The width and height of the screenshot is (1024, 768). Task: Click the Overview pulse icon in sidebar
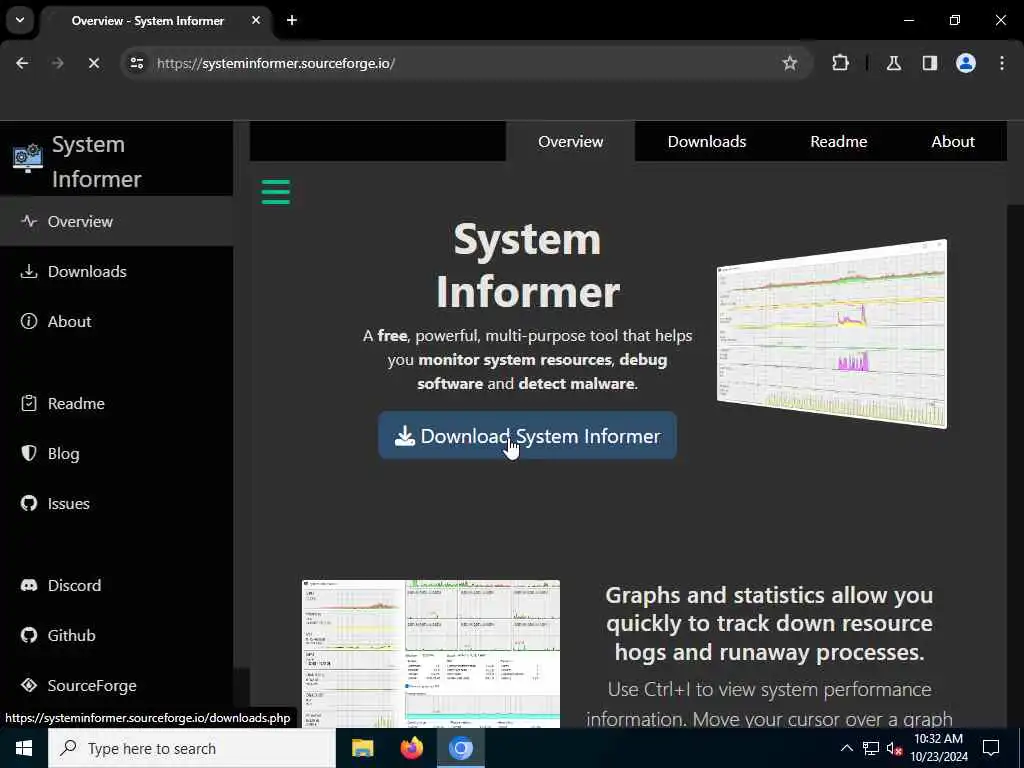29,221
